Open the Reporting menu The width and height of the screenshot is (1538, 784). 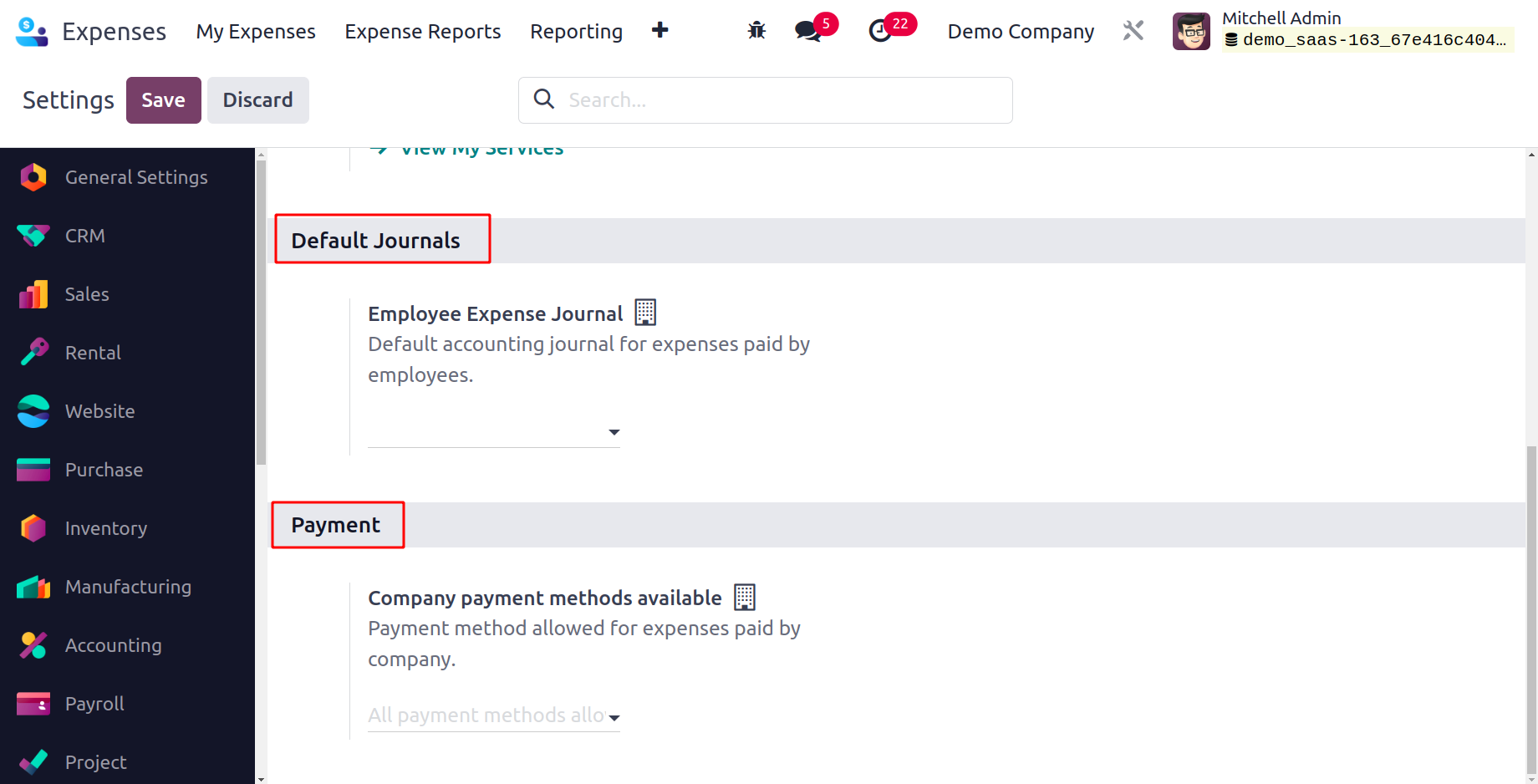pyautogui.click(x=576, y=31)
